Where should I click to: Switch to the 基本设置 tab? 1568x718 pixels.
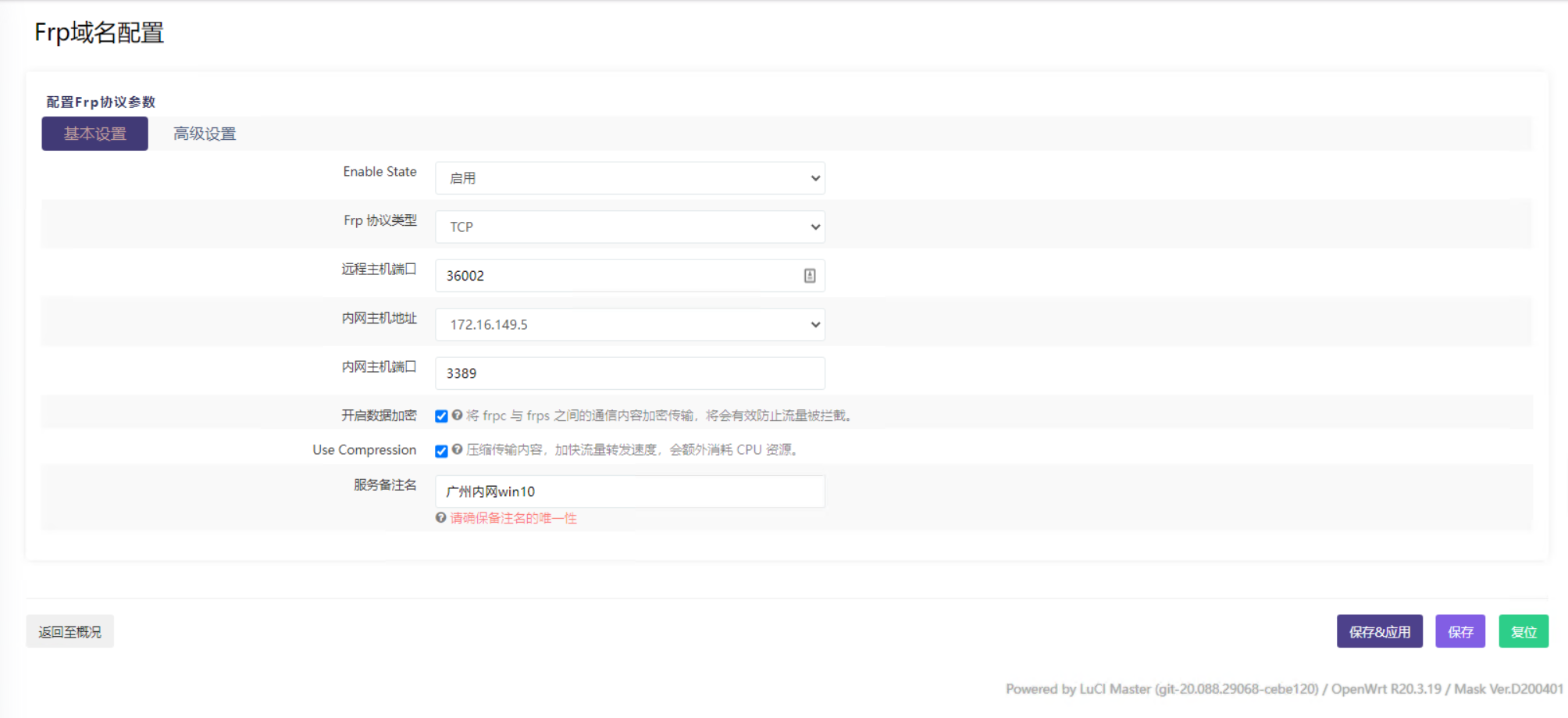(x=94, y=134)
